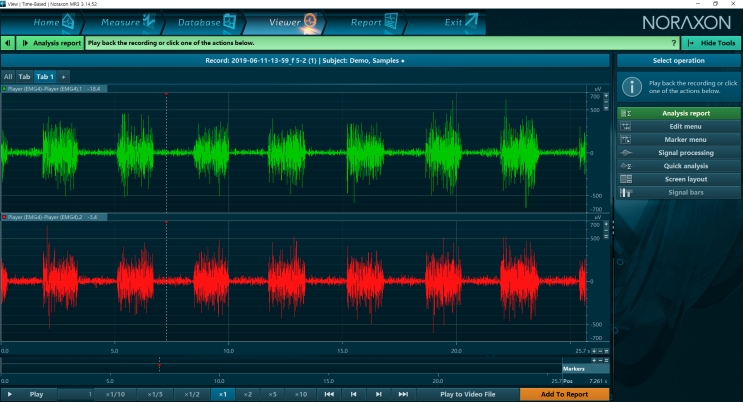The width and height of the screenshot is (743, 402).
Task: Select the All view tab
Action: pos(8,76)
